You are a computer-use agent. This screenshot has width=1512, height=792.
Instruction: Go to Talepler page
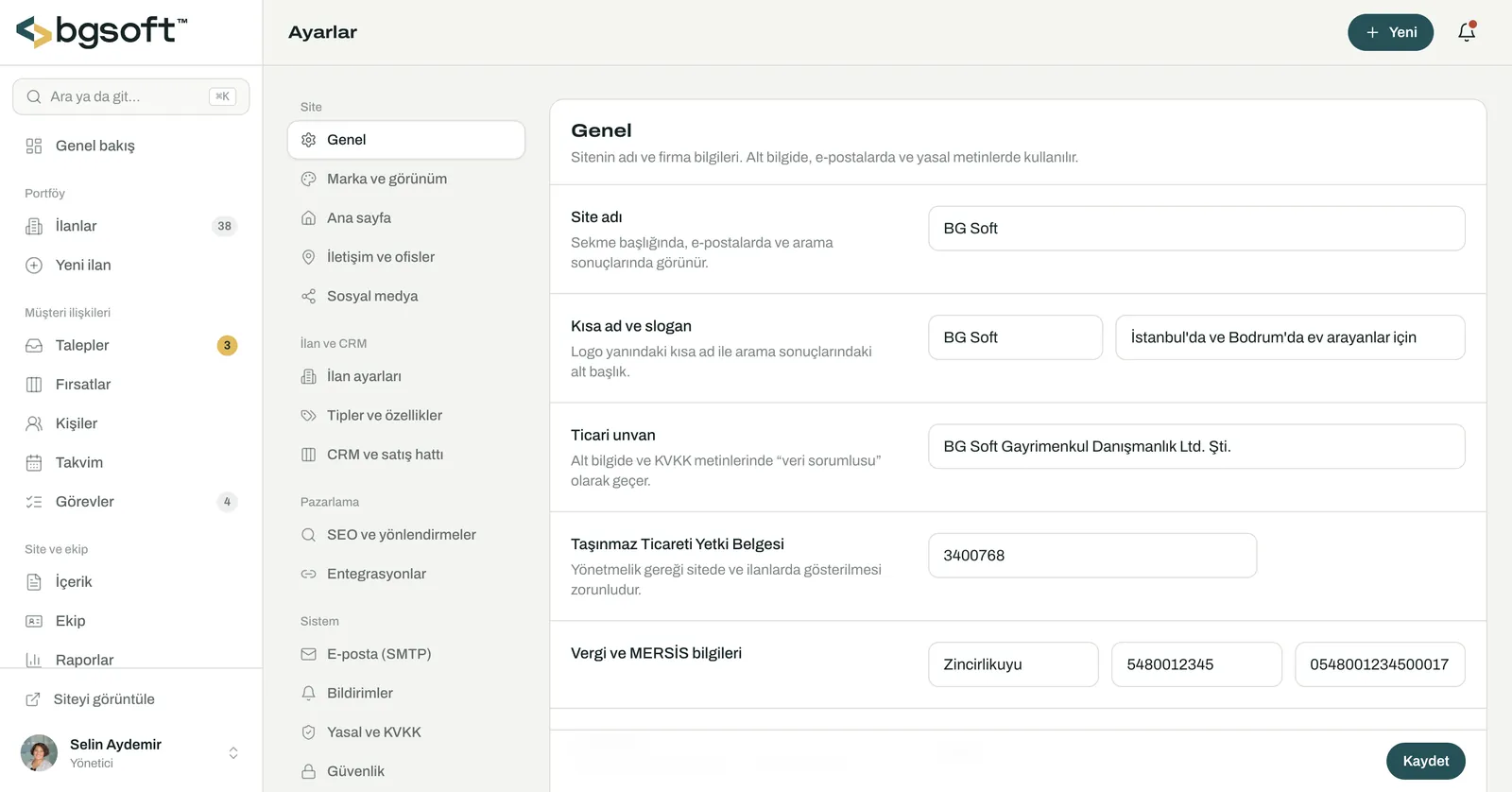tap(131, 346)
